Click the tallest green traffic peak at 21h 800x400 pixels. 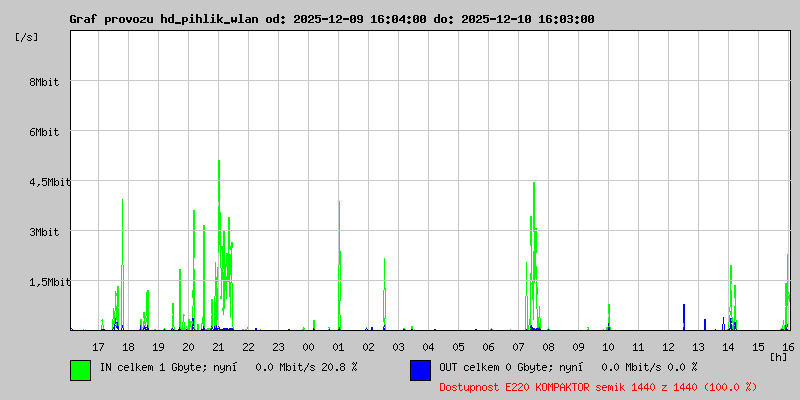coord(219,245)
